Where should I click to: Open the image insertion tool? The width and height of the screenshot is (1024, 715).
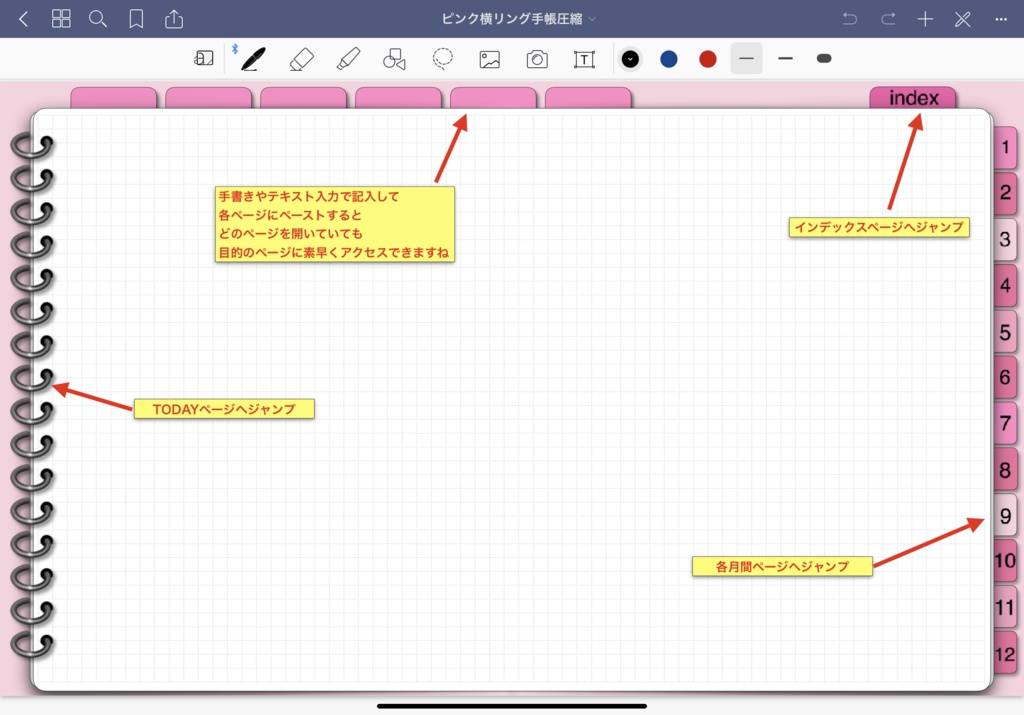coord(489,58)
